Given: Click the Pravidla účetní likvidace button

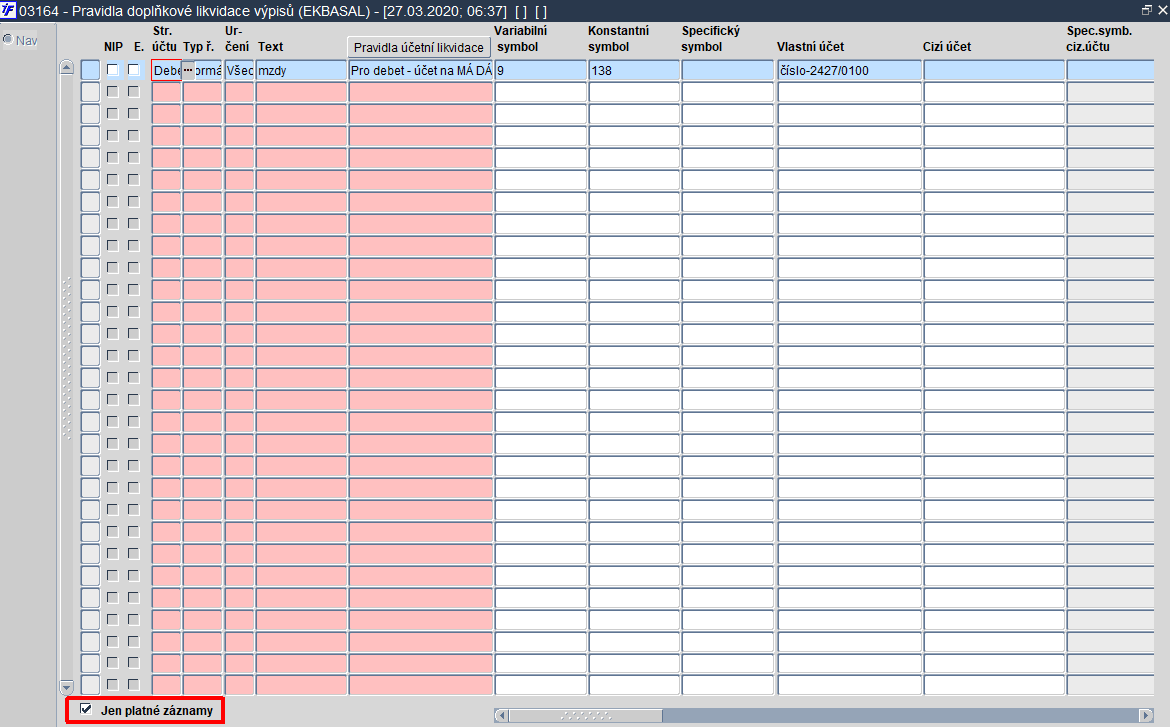Looking at the screenshot, I should coord(419,47).
